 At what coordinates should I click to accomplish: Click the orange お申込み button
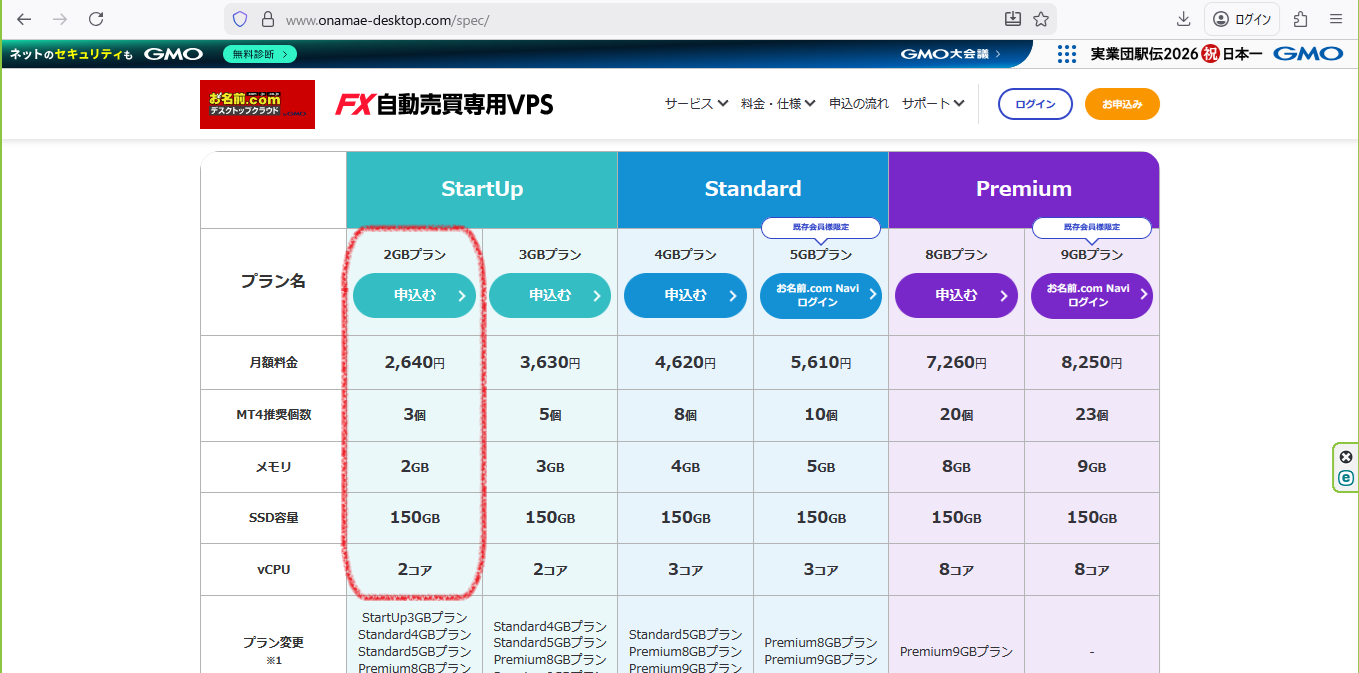pyautogui.click(x=1122, y=104)
